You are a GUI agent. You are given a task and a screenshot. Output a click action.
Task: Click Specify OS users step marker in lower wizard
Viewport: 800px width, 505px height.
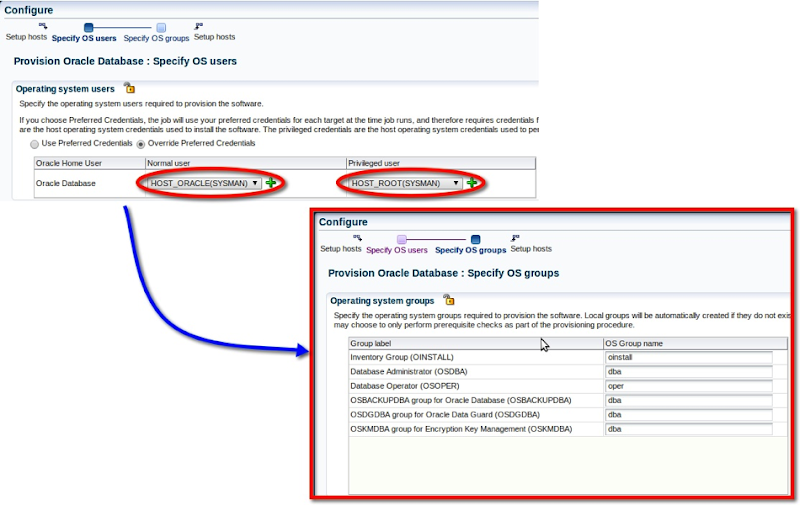point(402,239)
